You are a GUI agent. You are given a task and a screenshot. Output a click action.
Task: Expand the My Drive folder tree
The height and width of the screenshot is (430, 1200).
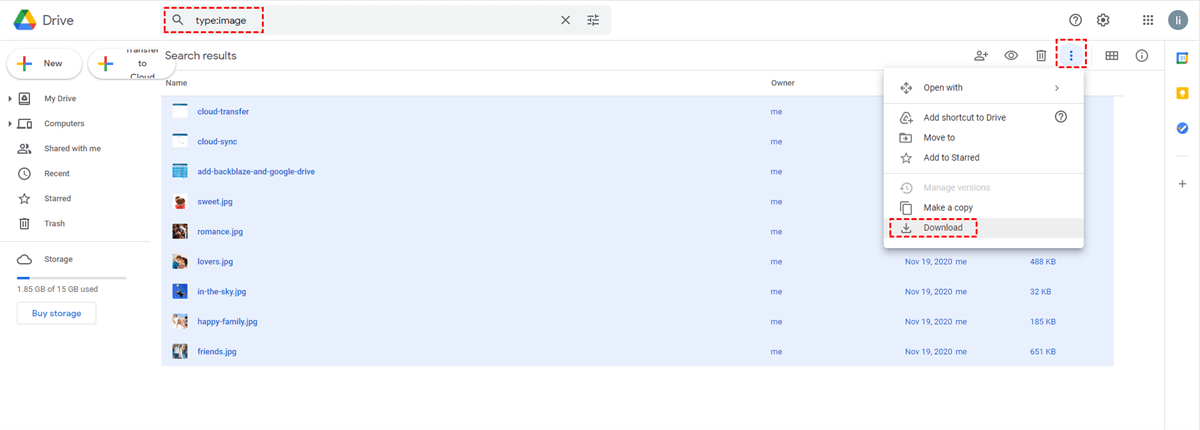(x=11, y=98)
